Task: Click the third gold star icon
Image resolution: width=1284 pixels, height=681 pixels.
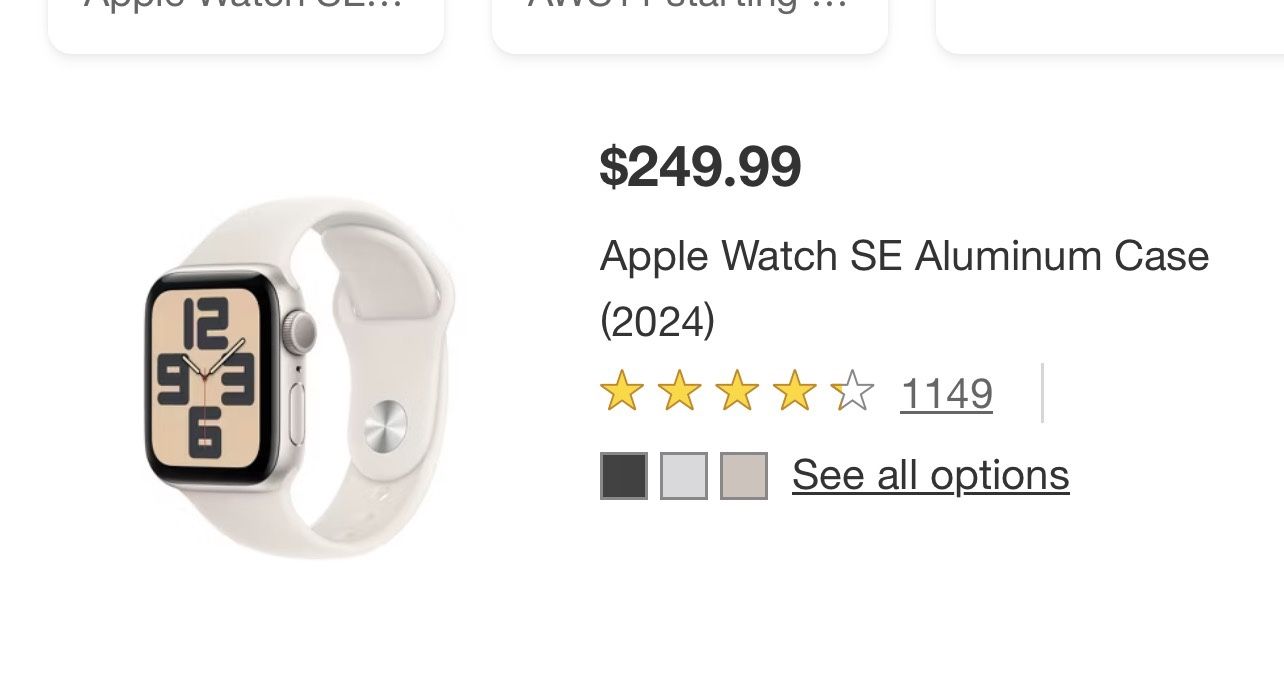Action: coord(738,391)
